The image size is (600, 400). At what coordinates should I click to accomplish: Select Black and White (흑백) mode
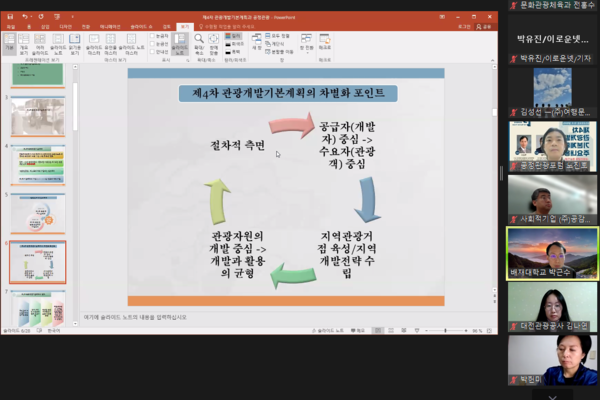coord(233,52)
